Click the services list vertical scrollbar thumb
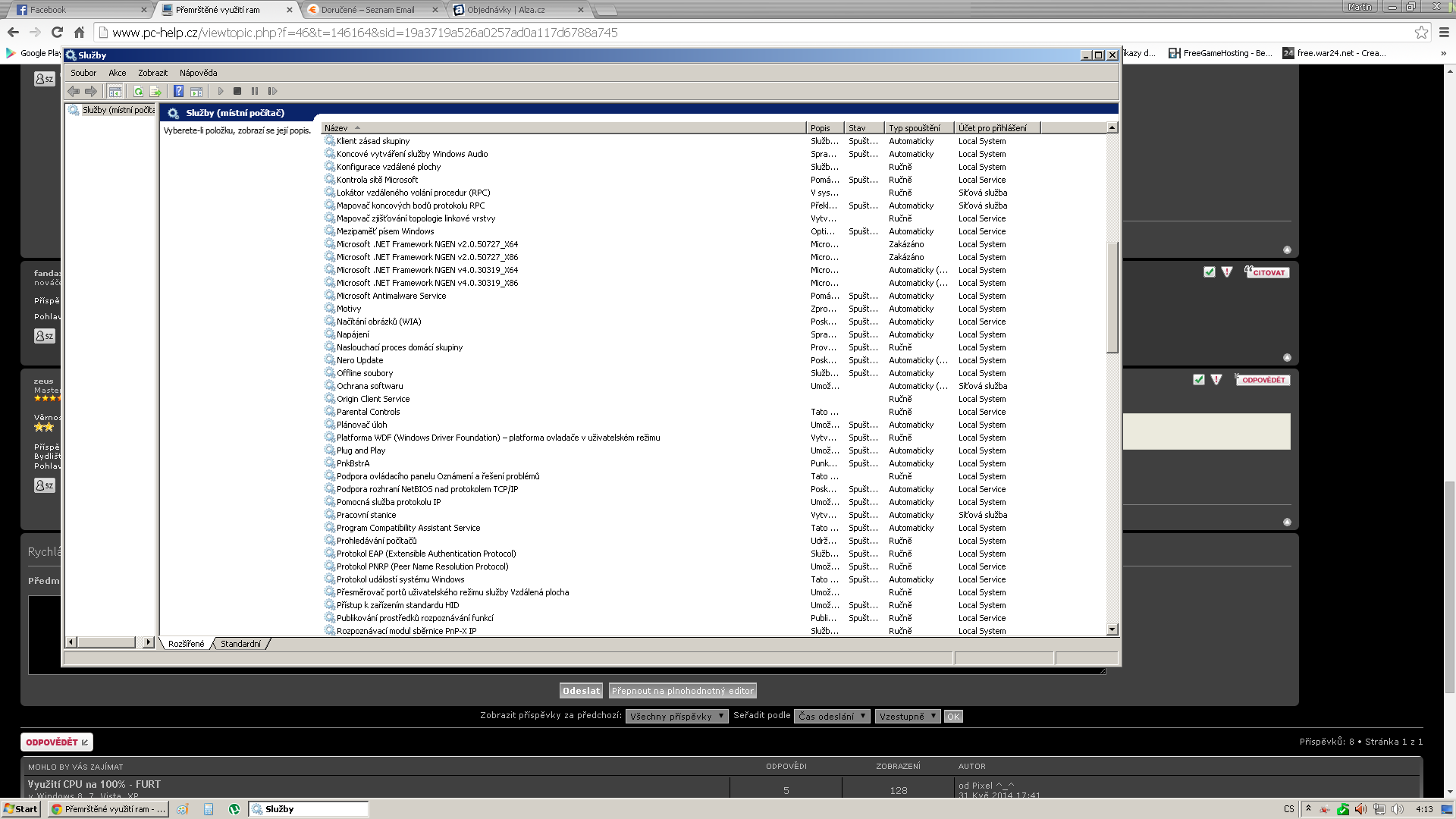 pyautogui.click(x=1112, y=297)
